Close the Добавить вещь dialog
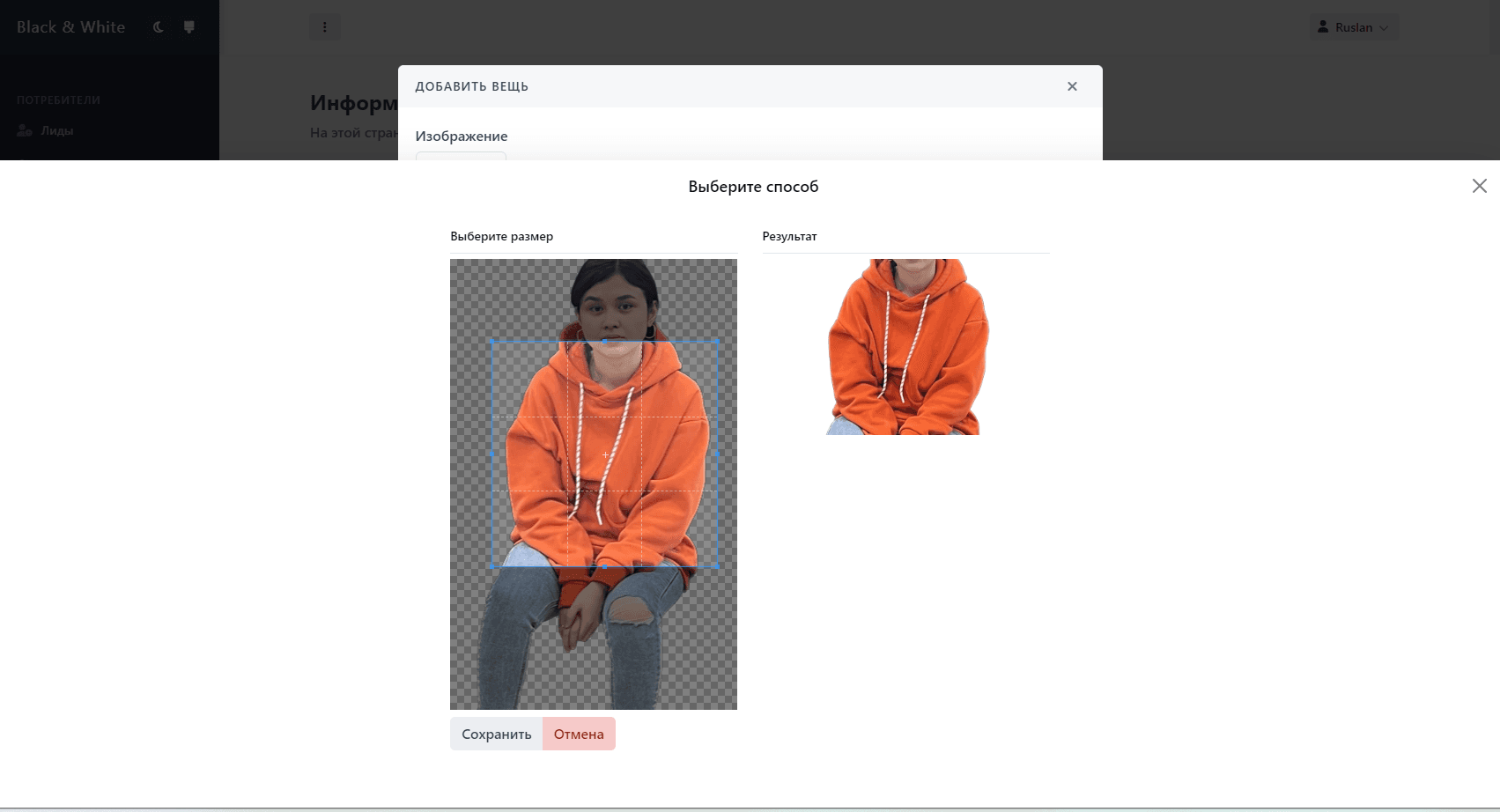 (1072, 86)
